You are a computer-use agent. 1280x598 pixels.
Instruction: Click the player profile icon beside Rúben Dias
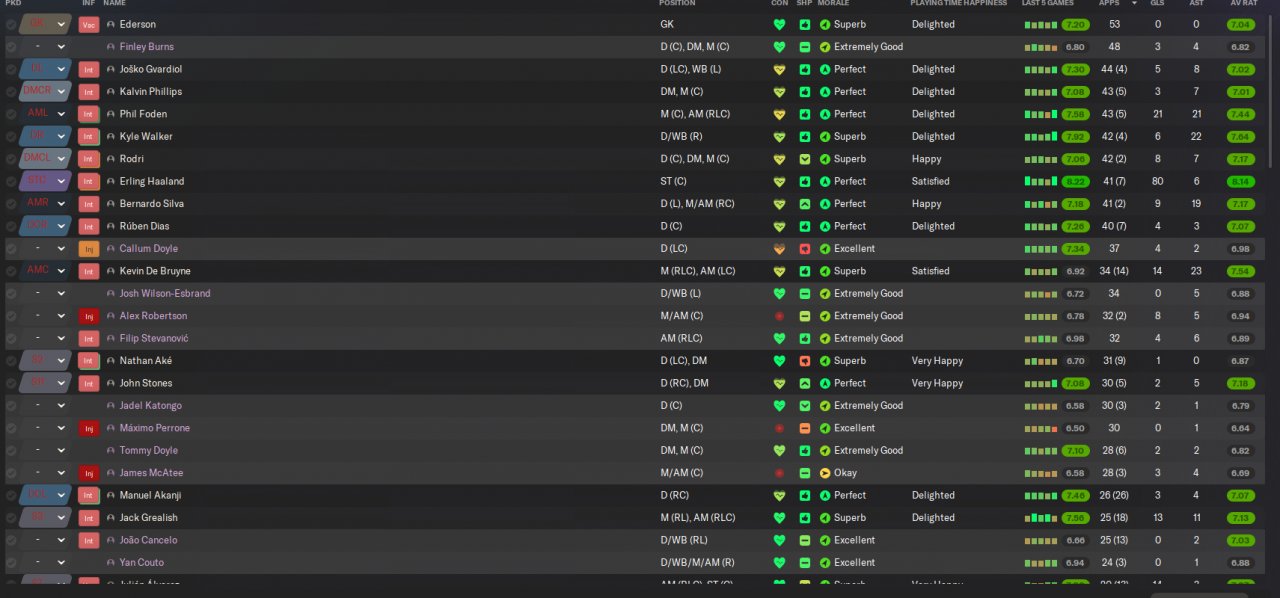tap(111, 226)
